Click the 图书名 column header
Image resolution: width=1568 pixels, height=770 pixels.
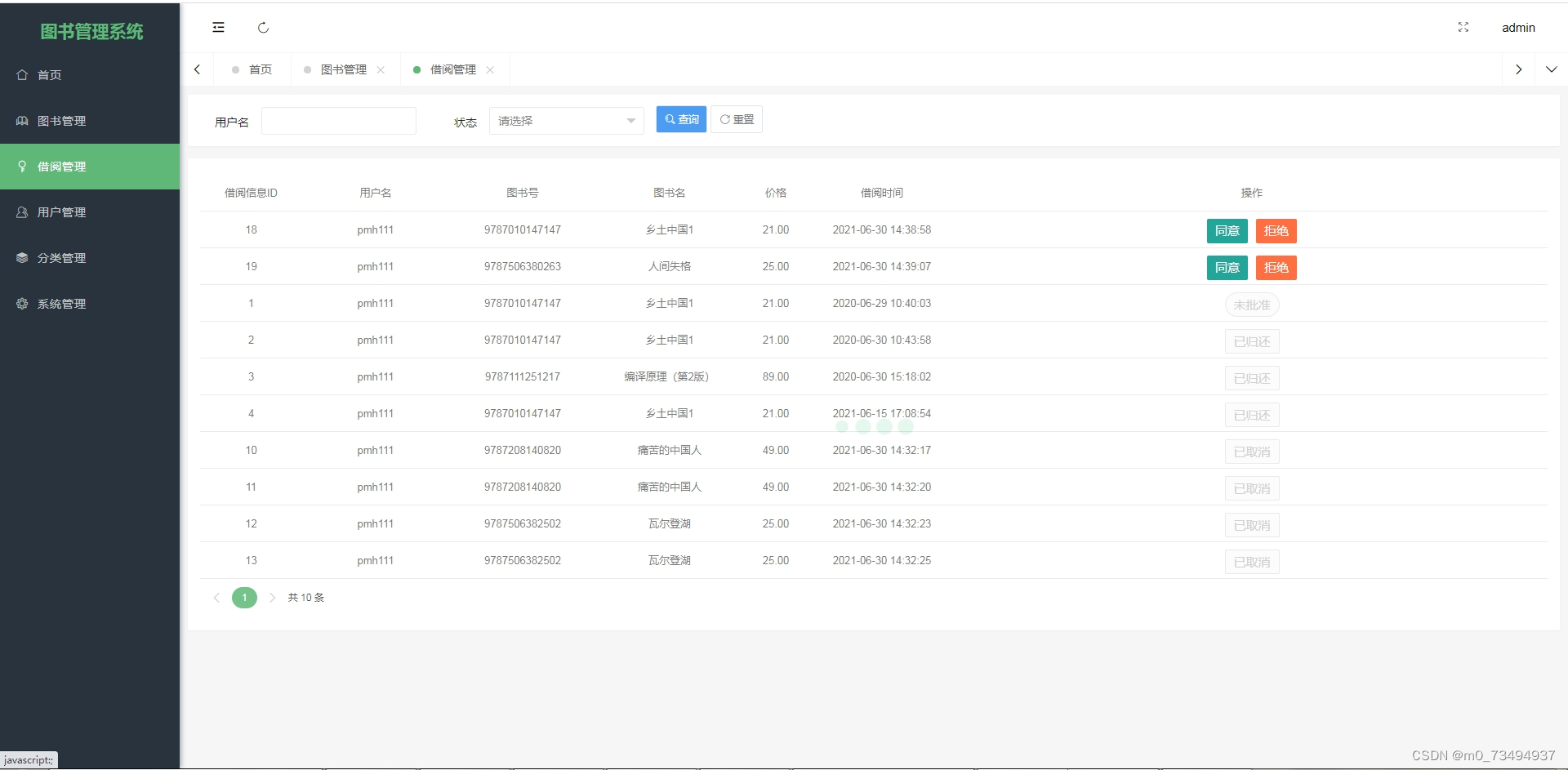pyautogui.click(x=670, y=193)
